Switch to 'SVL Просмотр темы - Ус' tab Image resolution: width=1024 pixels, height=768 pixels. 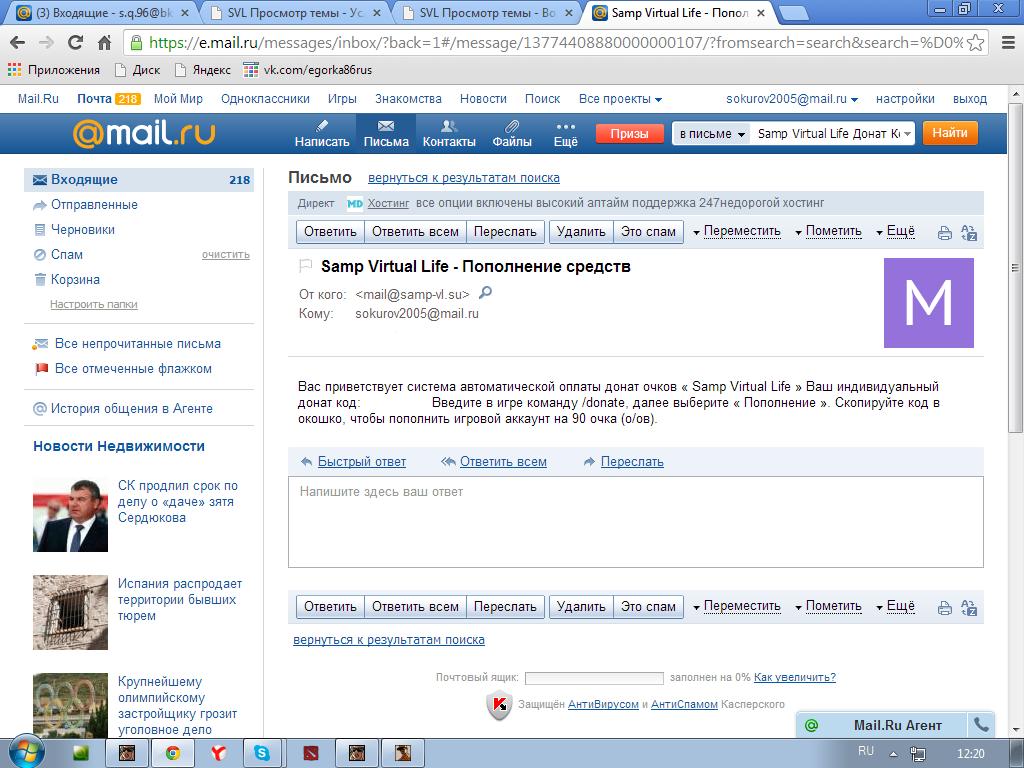[295, 12]
